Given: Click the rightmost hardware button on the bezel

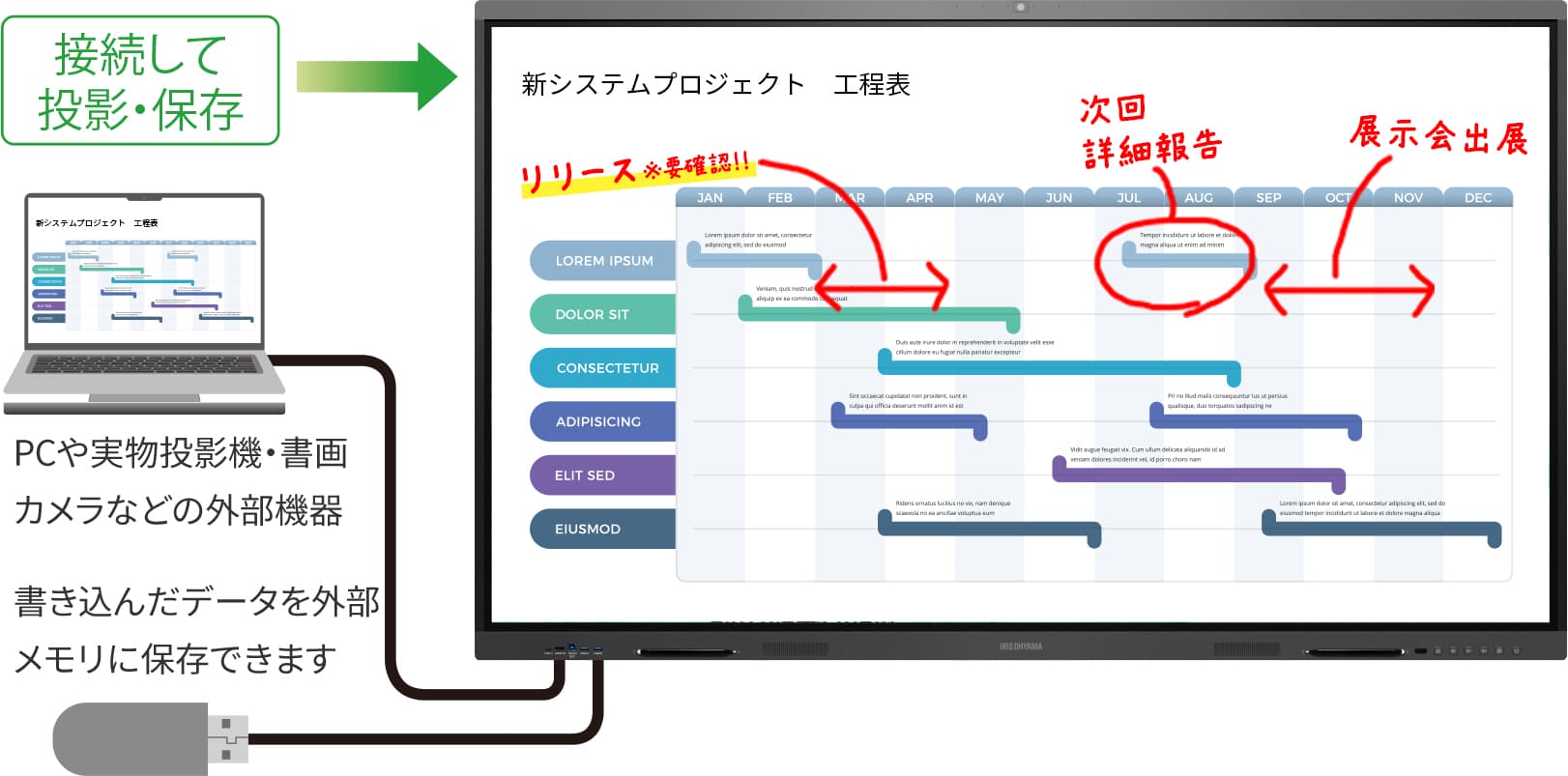Looking at the screenshot, I should click(x=1516, y=650).
